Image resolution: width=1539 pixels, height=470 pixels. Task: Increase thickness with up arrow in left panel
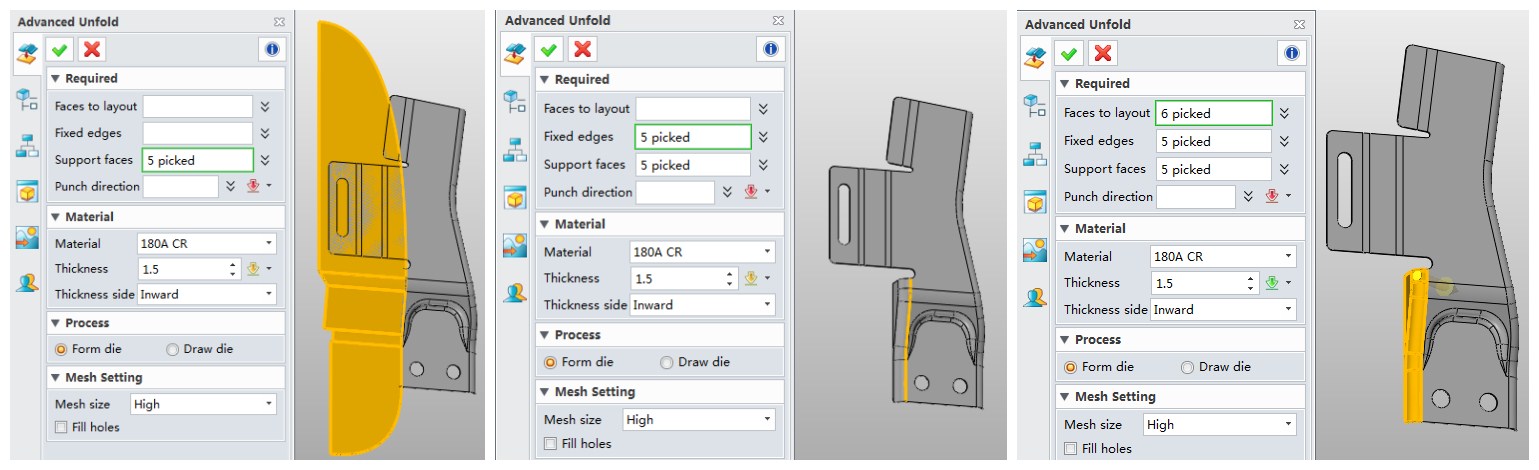click(233, 264)
